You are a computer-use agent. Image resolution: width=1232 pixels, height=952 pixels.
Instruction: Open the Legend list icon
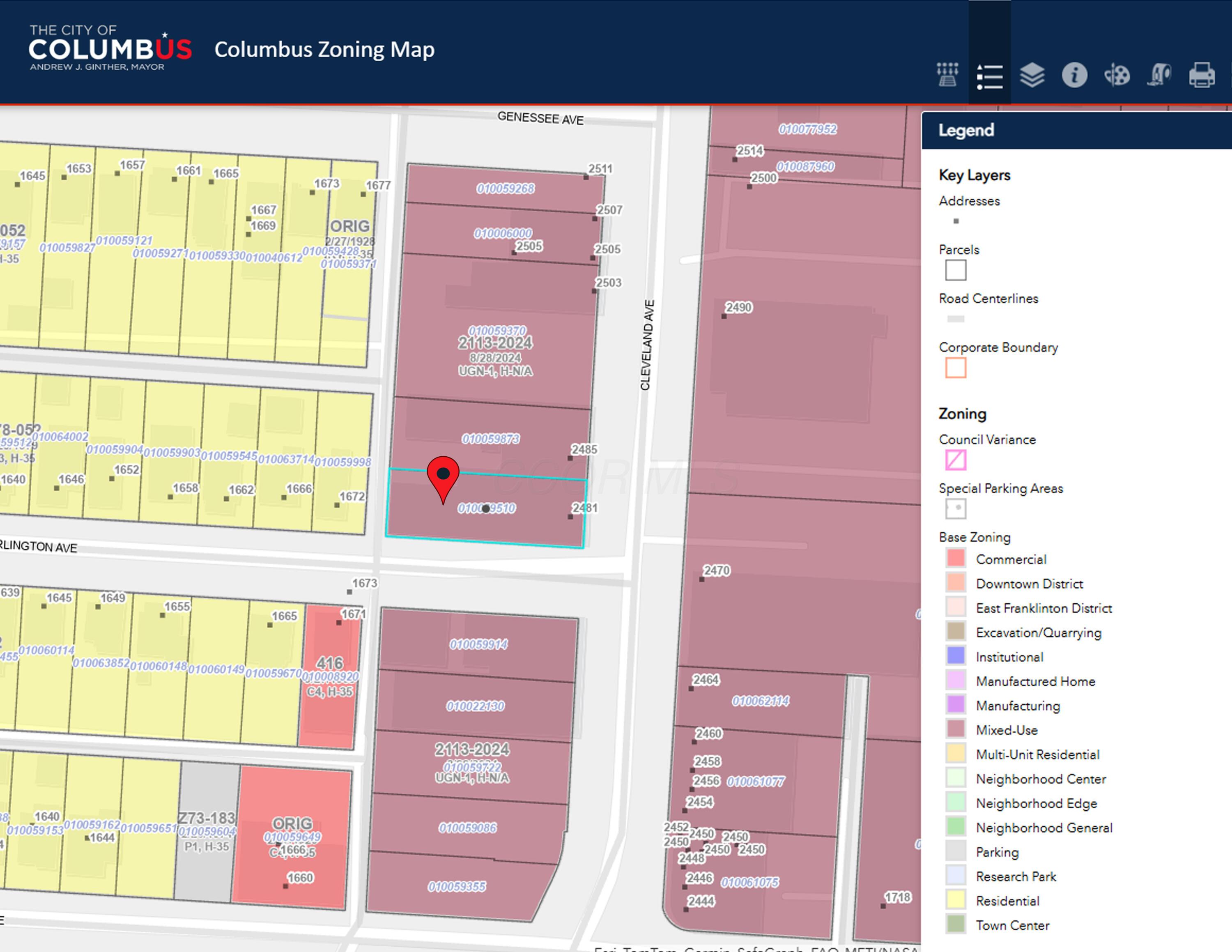tap(989, 76)
